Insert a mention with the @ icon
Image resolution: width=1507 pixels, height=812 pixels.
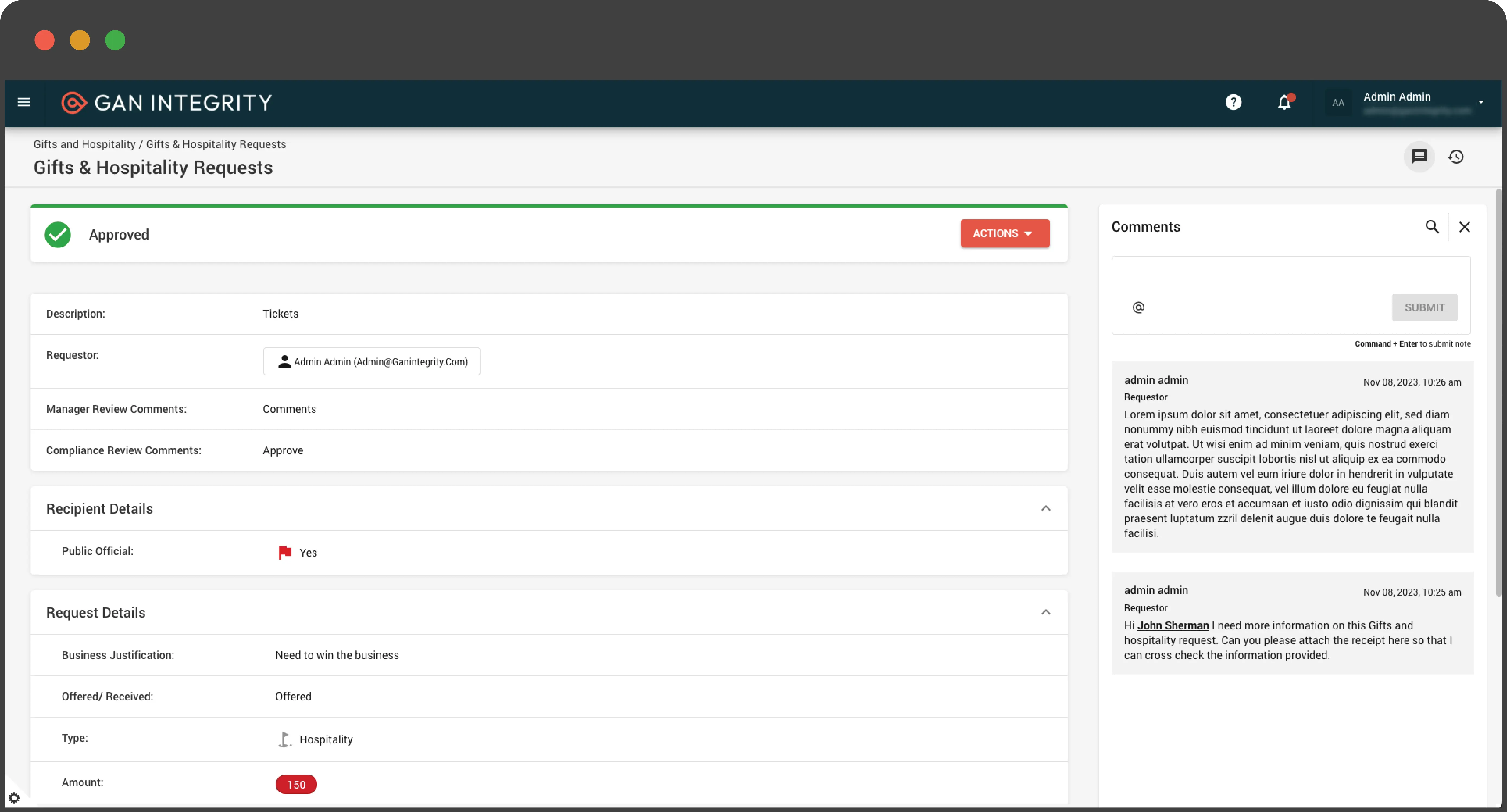(1138, 308)
